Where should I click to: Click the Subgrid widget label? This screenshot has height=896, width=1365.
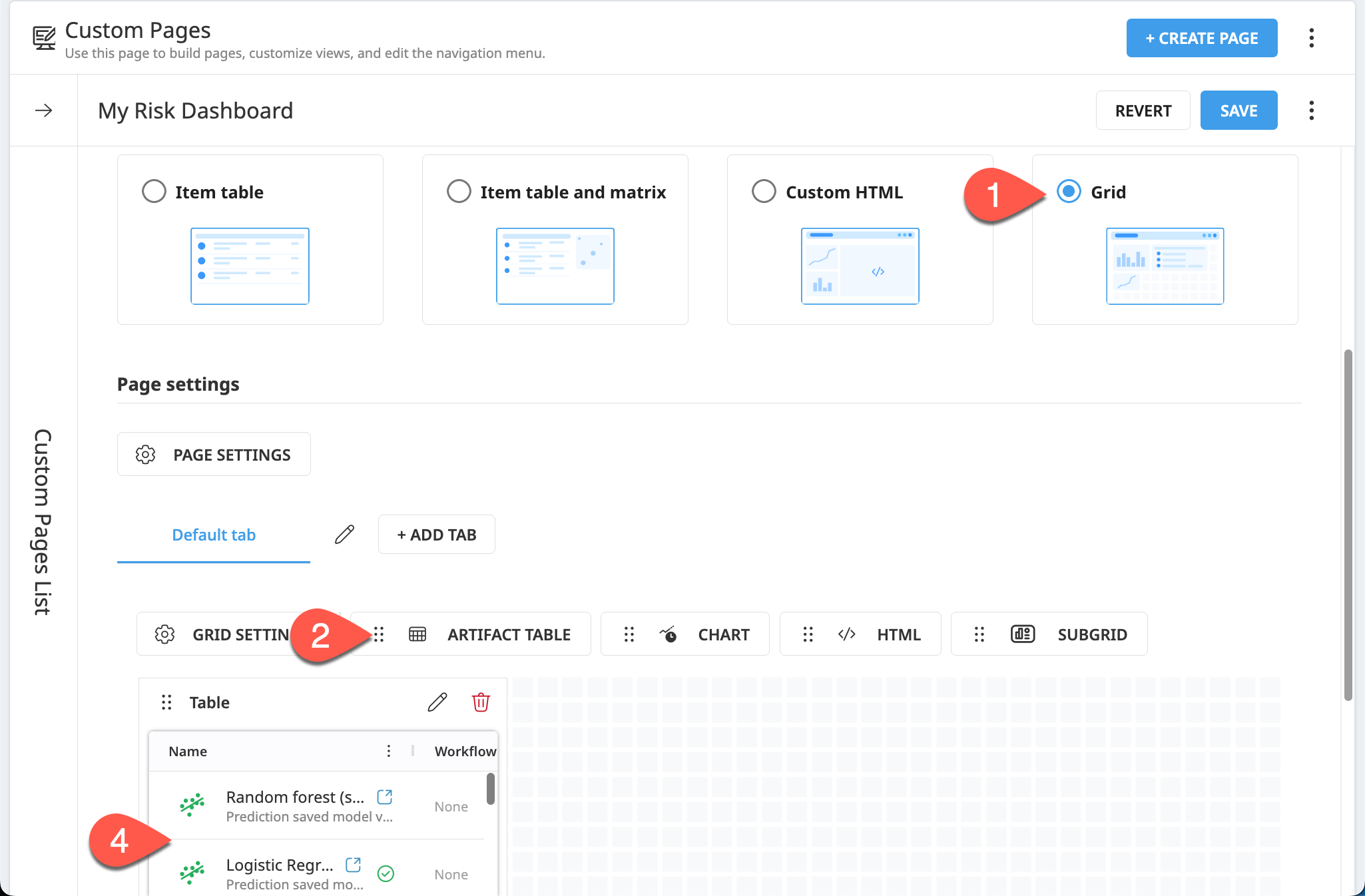click(1092, 635)
